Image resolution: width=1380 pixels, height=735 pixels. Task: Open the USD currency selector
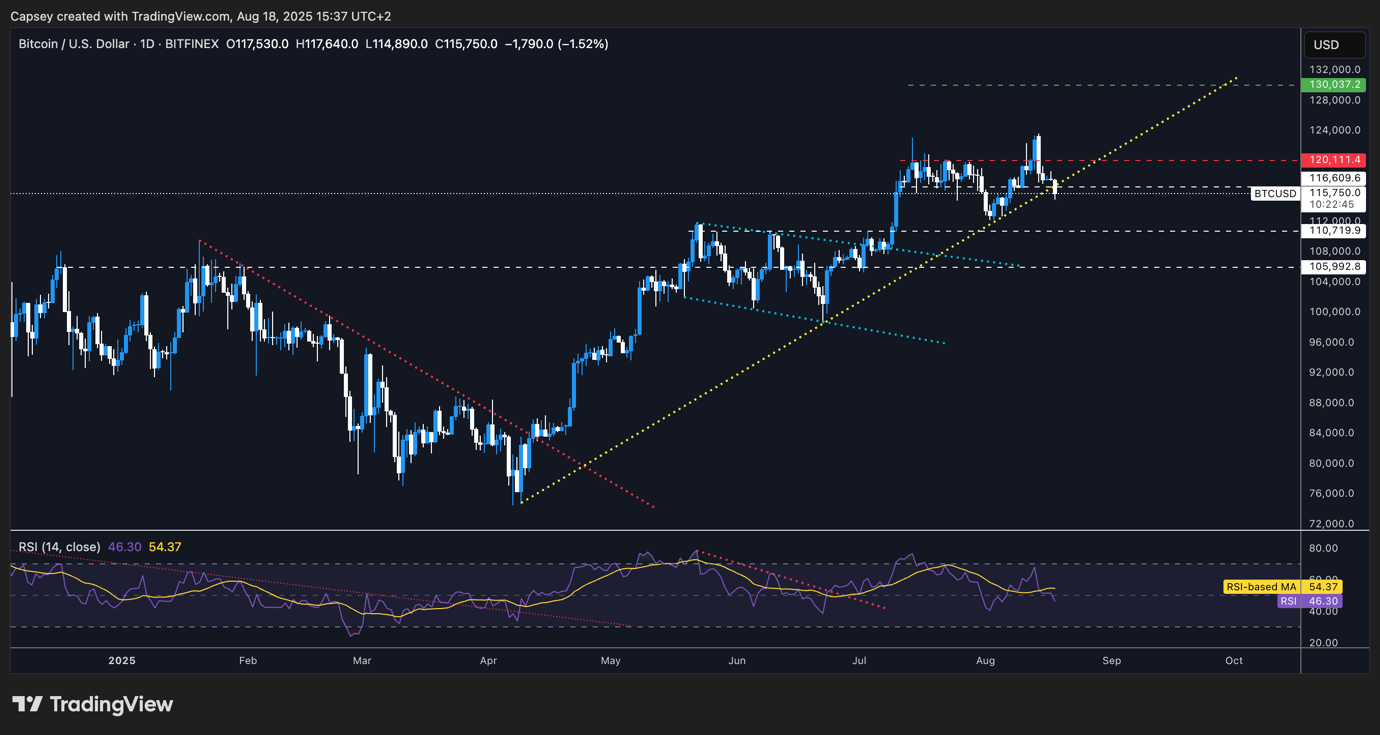[x=1334, y=45]
